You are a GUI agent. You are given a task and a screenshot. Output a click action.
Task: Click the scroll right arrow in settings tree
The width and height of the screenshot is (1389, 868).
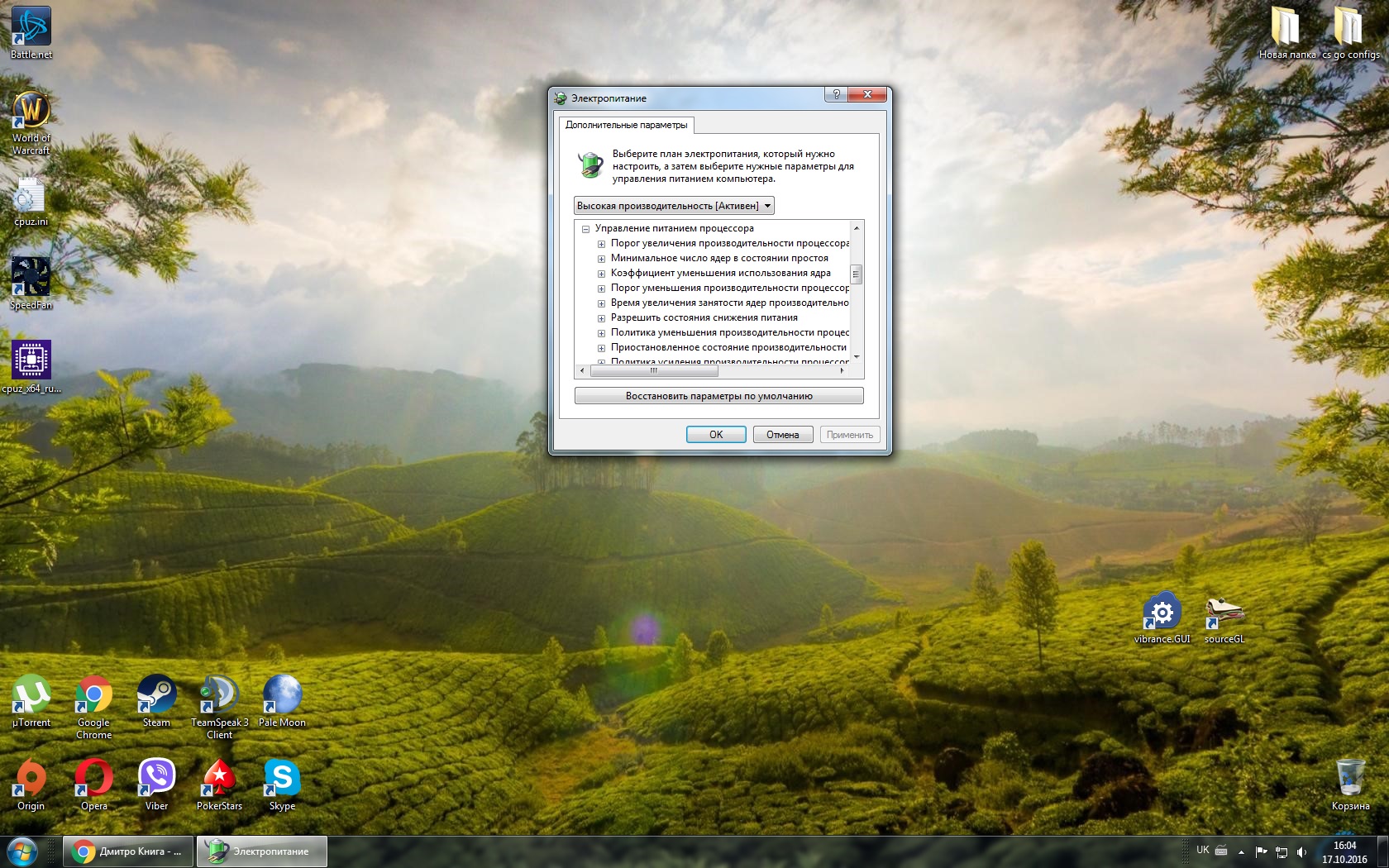[x=842, y=370]
